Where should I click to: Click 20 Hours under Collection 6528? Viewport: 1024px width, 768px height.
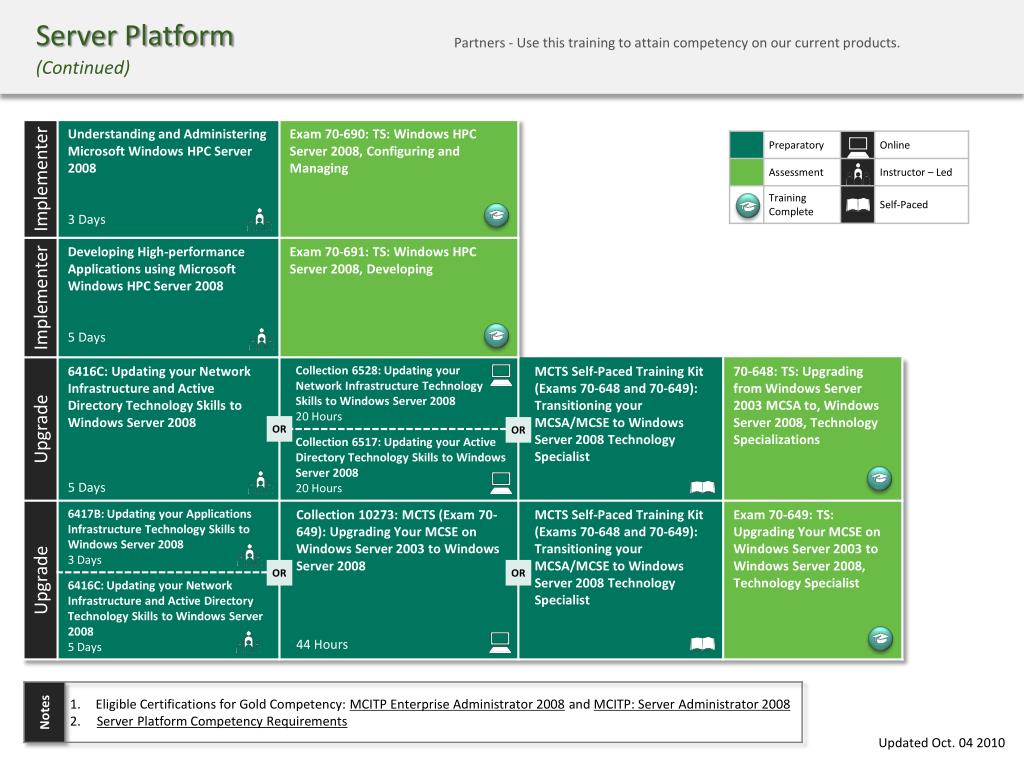(x=319, y=417)
